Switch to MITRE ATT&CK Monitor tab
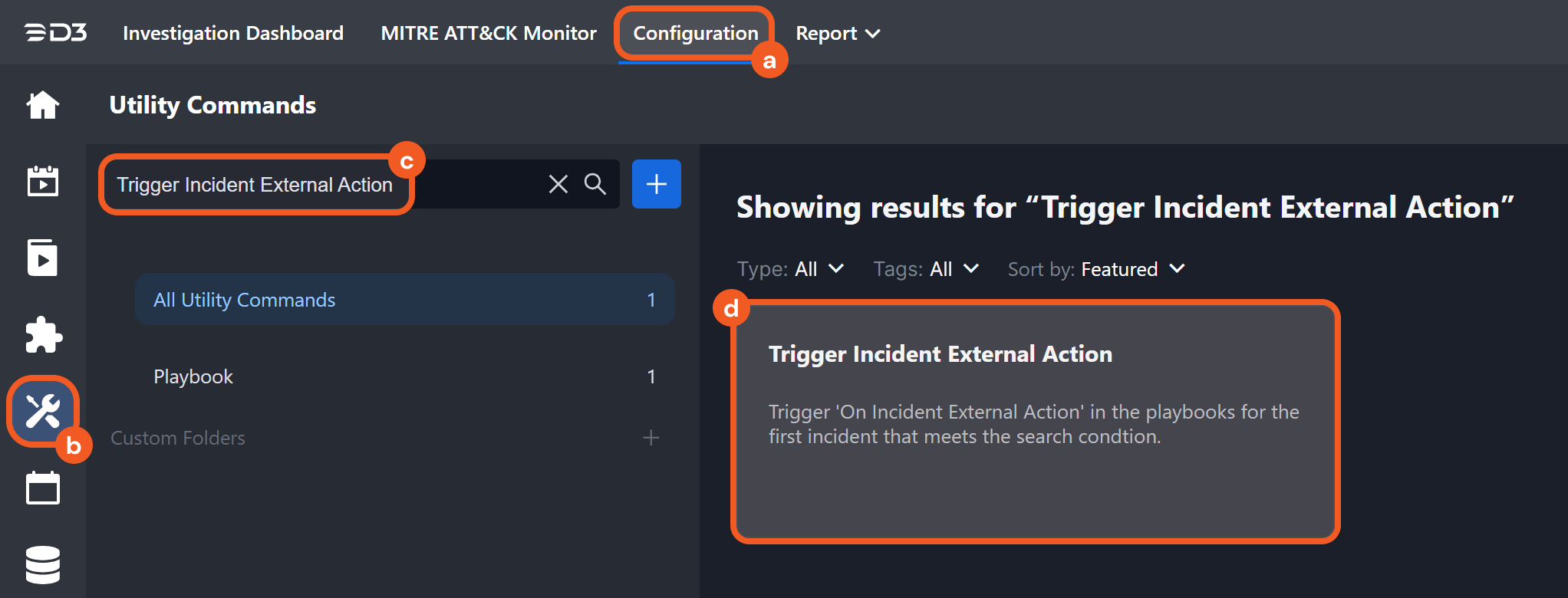Viewport: 1568px width, 598px height. (489, 33)
